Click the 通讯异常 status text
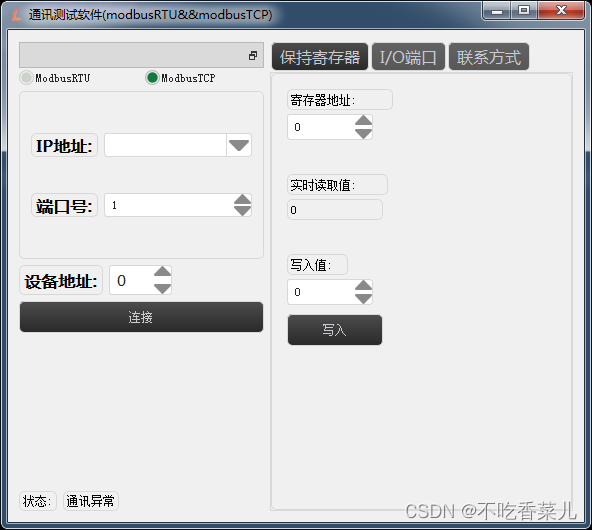This screenshot has width=592, height=530. coord(91,501)
